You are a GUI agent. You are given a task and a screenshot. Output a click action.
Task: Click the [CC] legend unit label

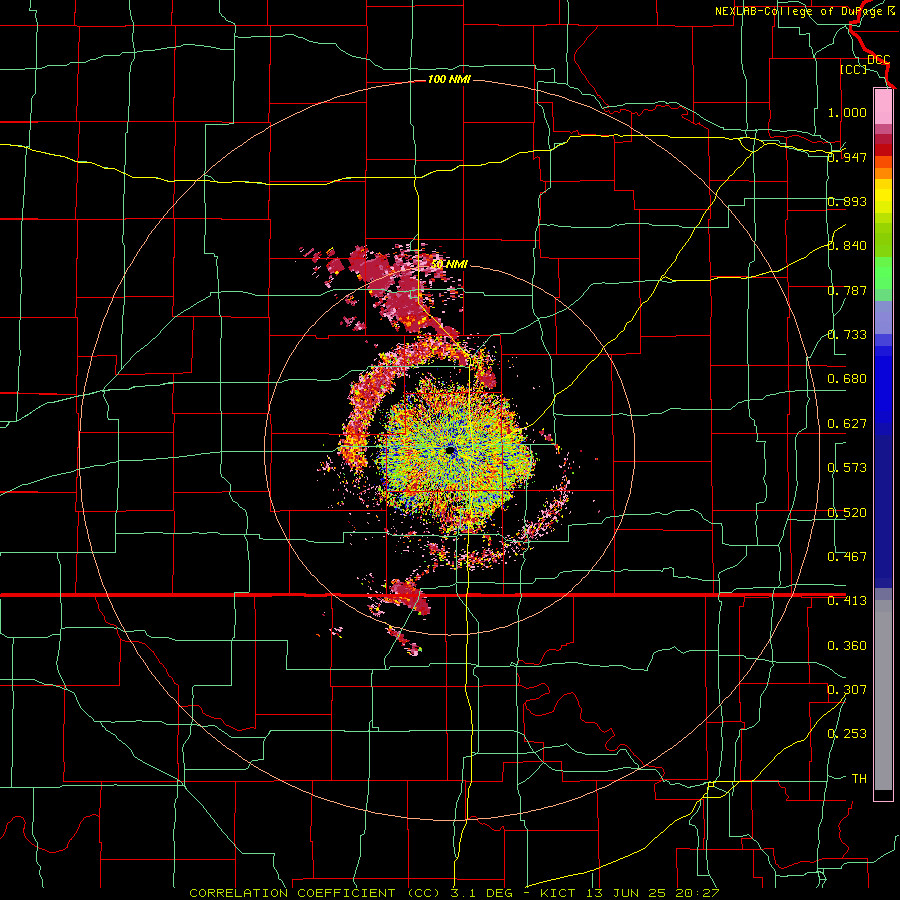(x=853, y=69)
